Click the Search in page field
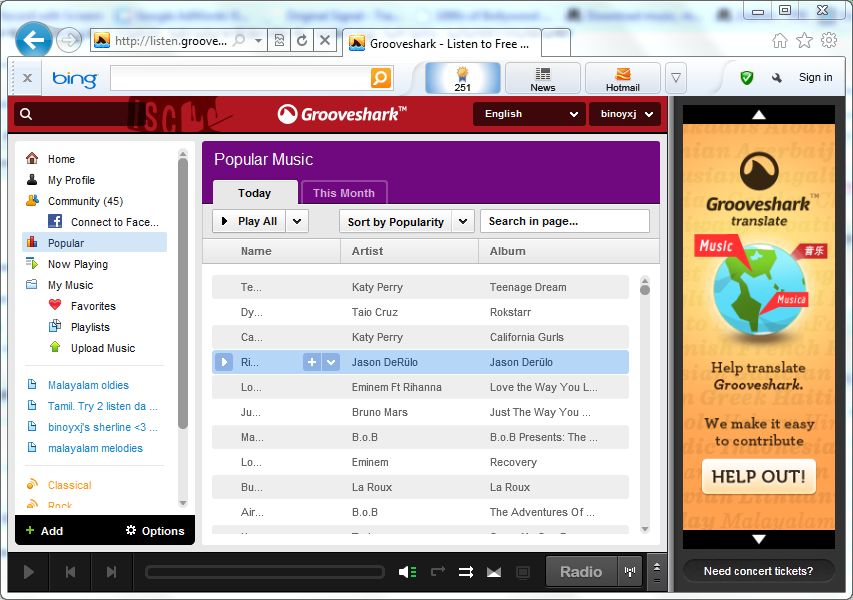This screenshot has height=600, width=853. [x=565, y=221]
